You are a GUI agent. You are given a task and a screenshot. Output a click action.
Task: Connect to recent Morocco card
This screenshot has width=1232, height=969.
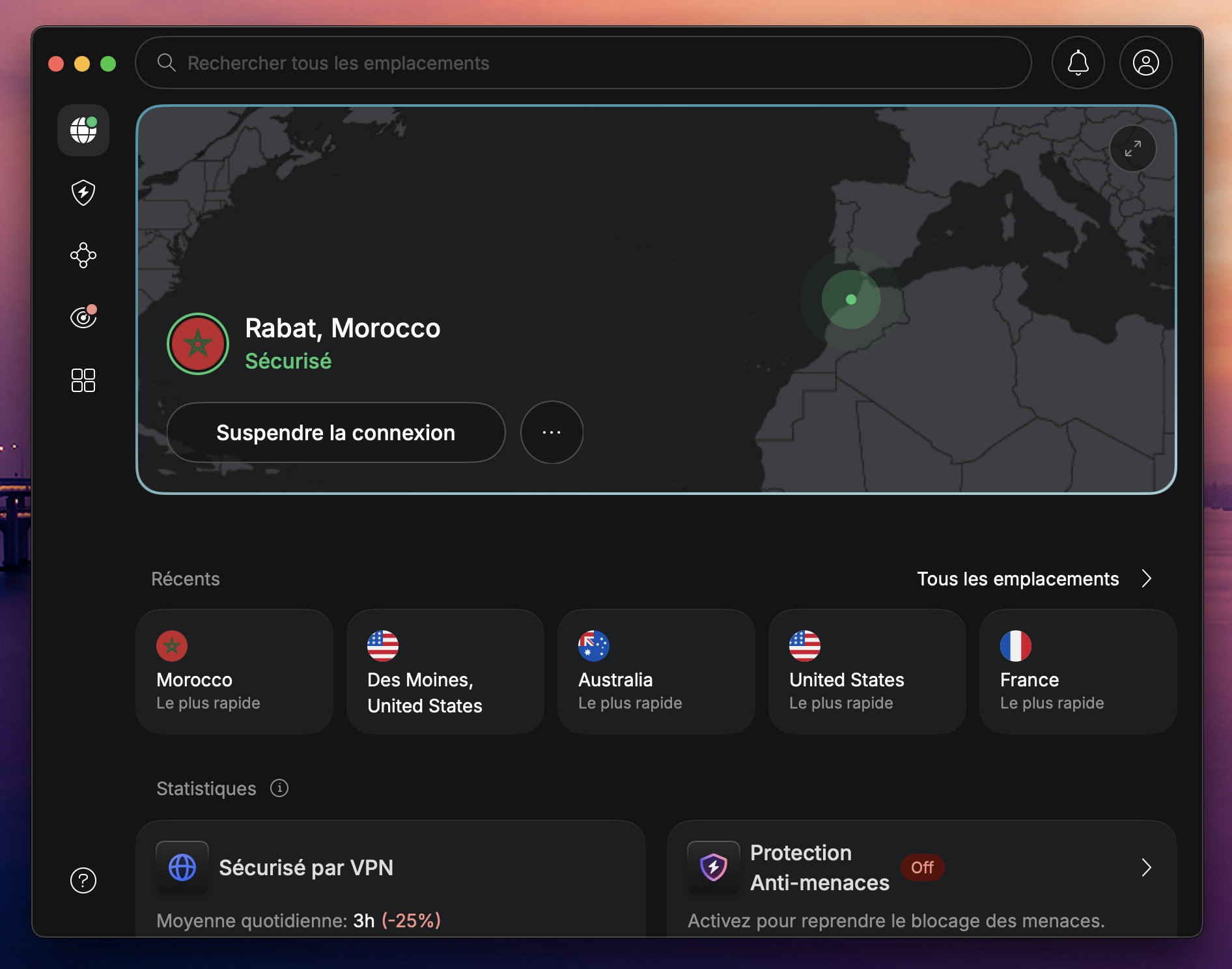click(x=234, y=671)
